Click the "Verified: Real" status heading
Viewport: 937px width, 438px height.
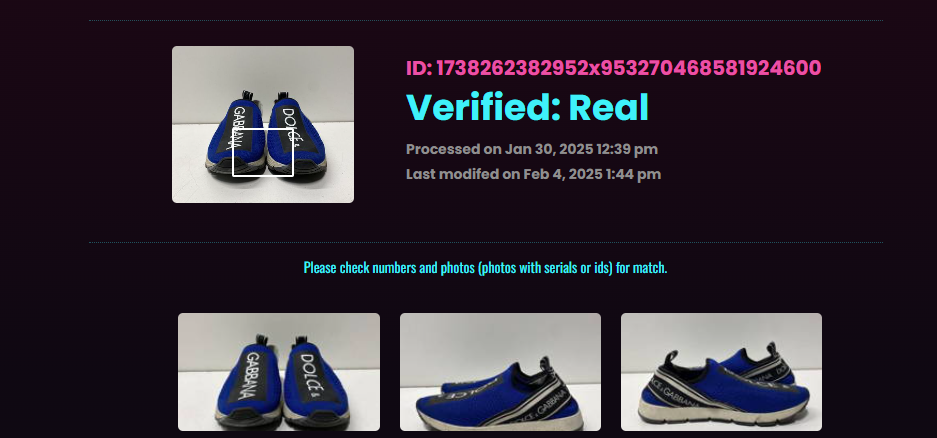tap(527, 108)
